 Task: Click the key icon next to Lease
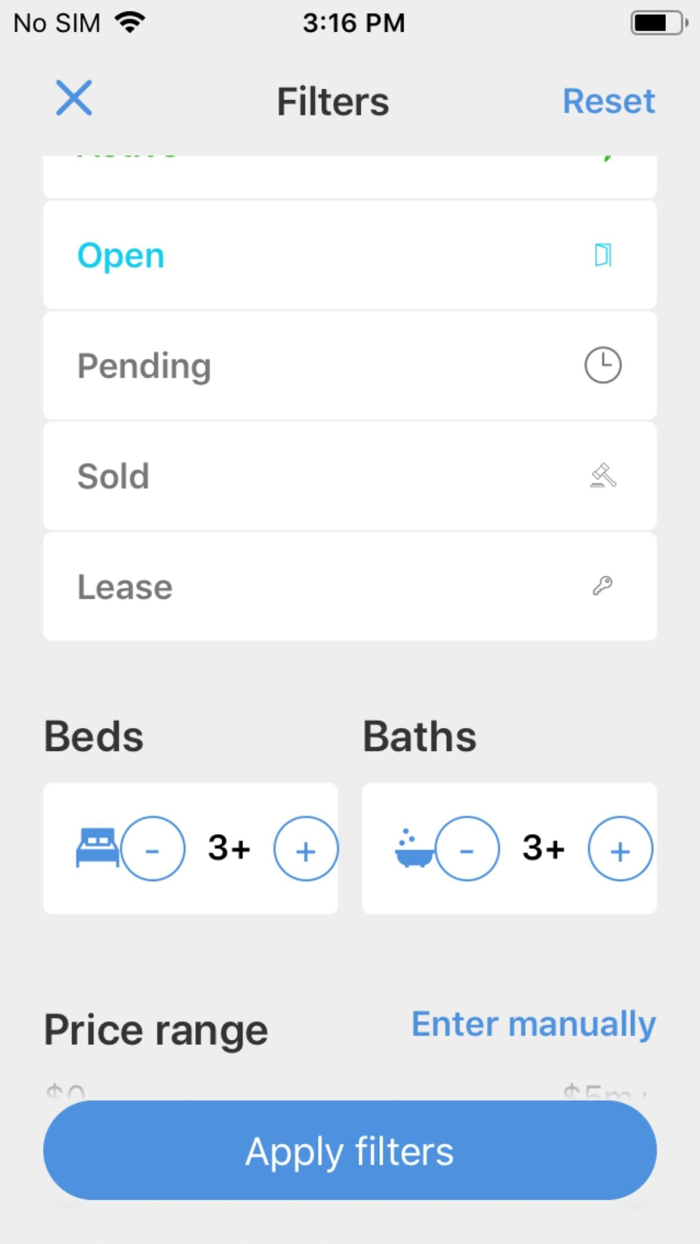pos(602,587)
